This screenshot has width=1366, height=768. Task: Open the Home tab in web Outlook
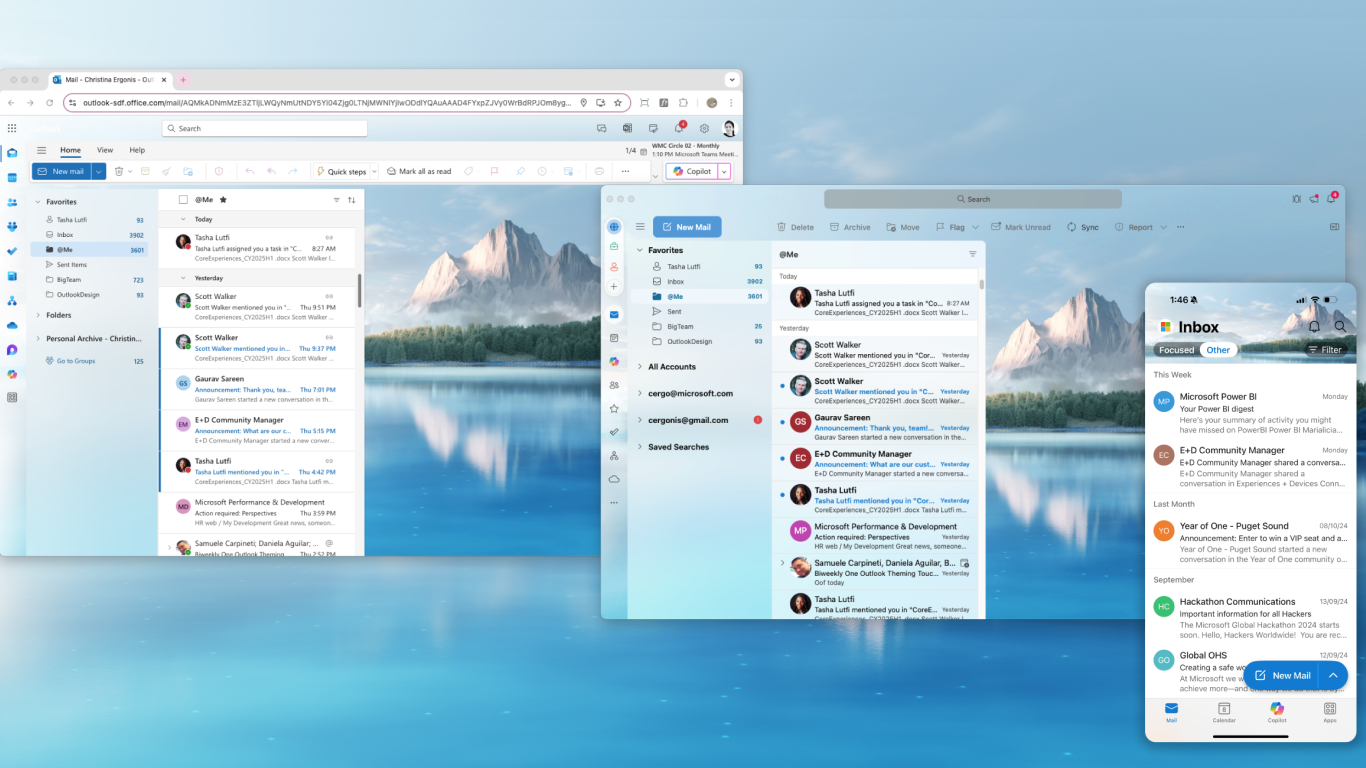pyautogui.click(x=70, y=150)
